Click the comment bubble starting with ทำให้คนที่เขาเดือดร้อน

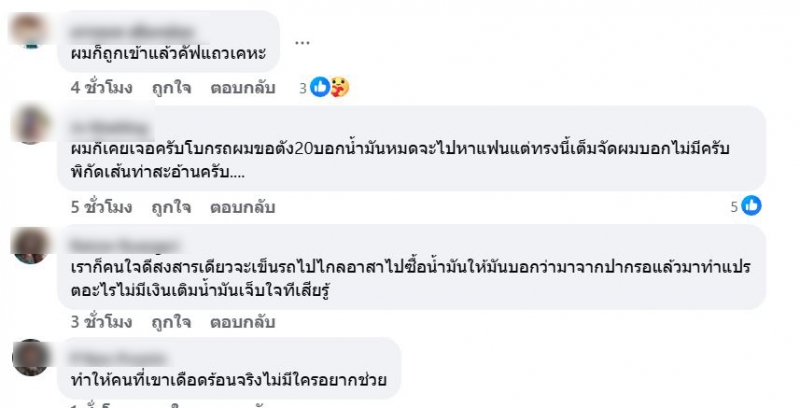(235, 370)
